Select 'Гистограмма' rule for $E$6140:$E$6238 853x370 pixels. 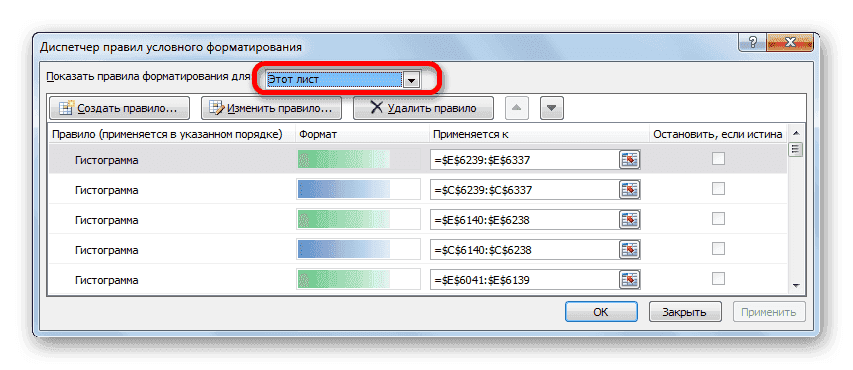pos(106,220)
